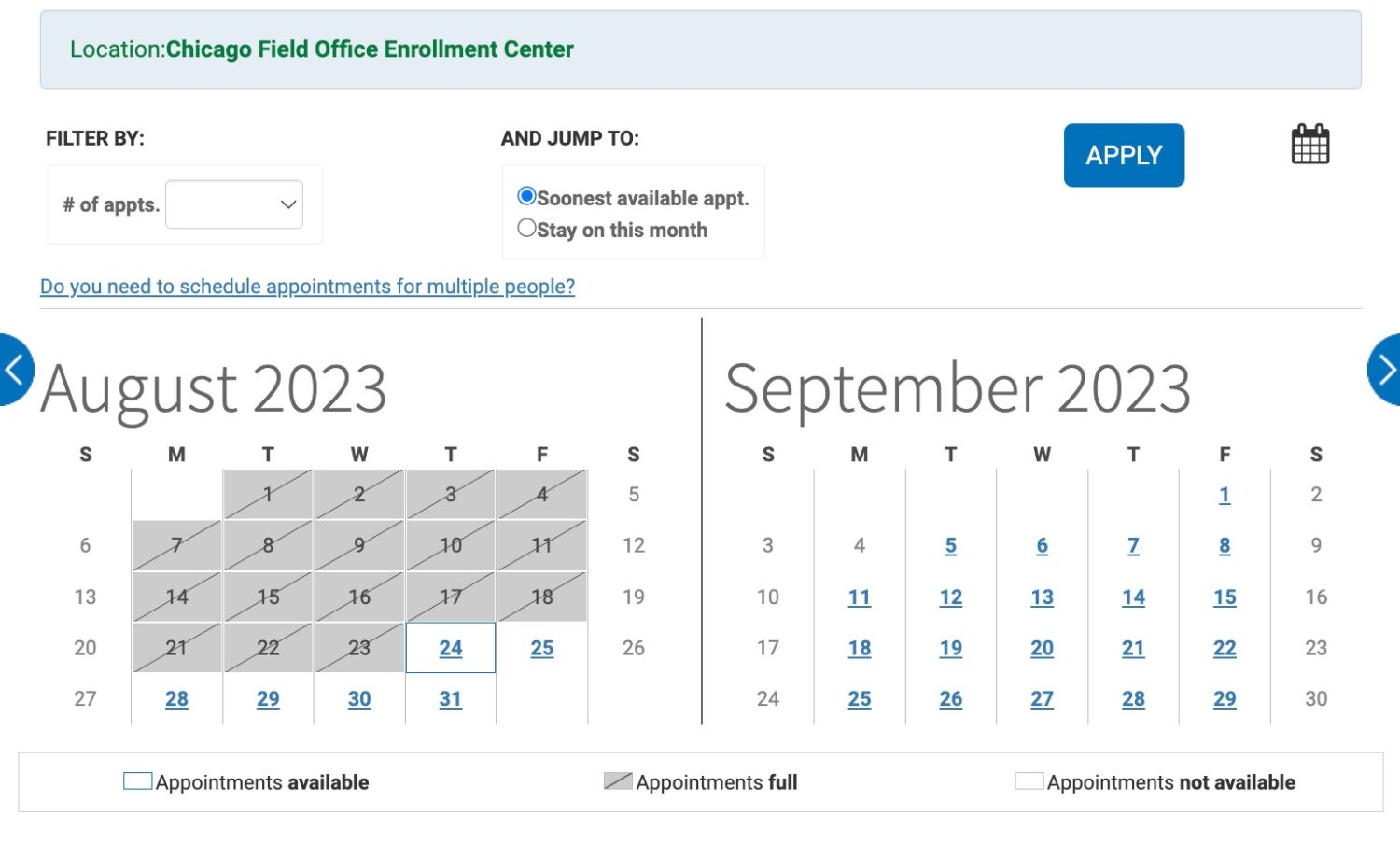1400x843 pixels.
Task: Select September 22 on the calendar
Action: point(1225,648)
